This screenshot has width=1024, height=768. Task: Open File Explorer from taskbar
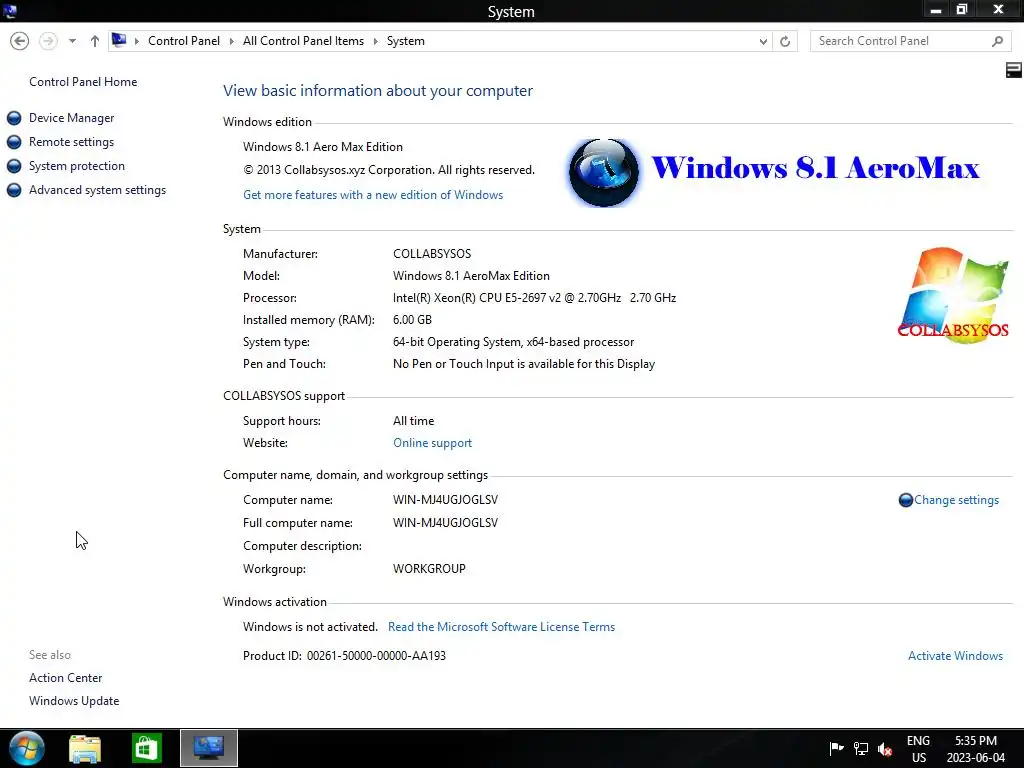(85, 748)
